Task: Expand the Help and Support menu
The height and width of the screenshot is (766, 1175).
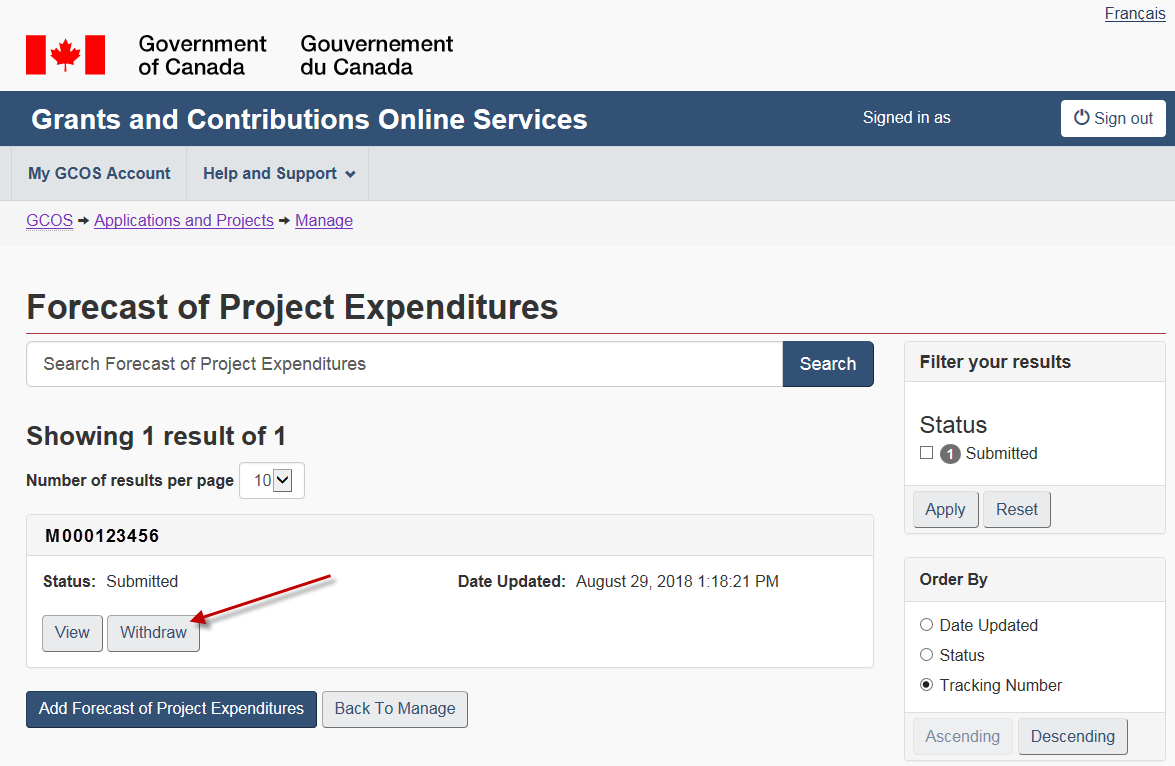Action: click(x=278, y=174)
